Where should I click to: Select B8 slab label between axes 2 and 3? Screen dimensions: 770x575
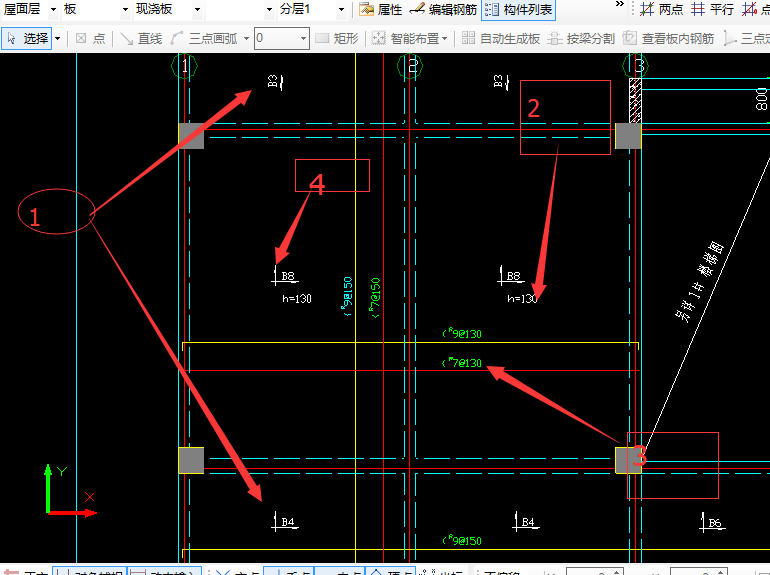[x=511, y=275]
